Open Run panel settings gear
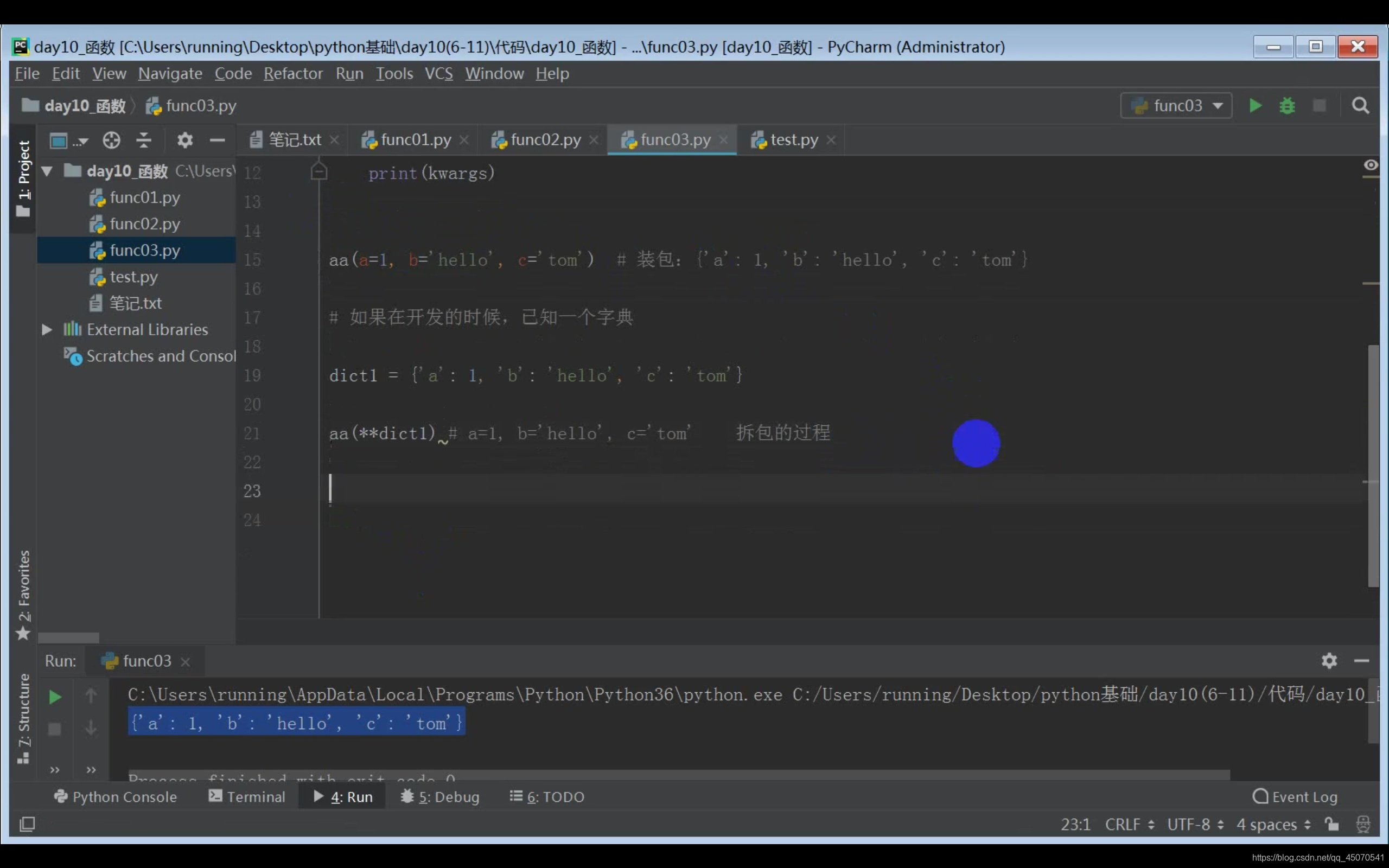 [1329, 661]
